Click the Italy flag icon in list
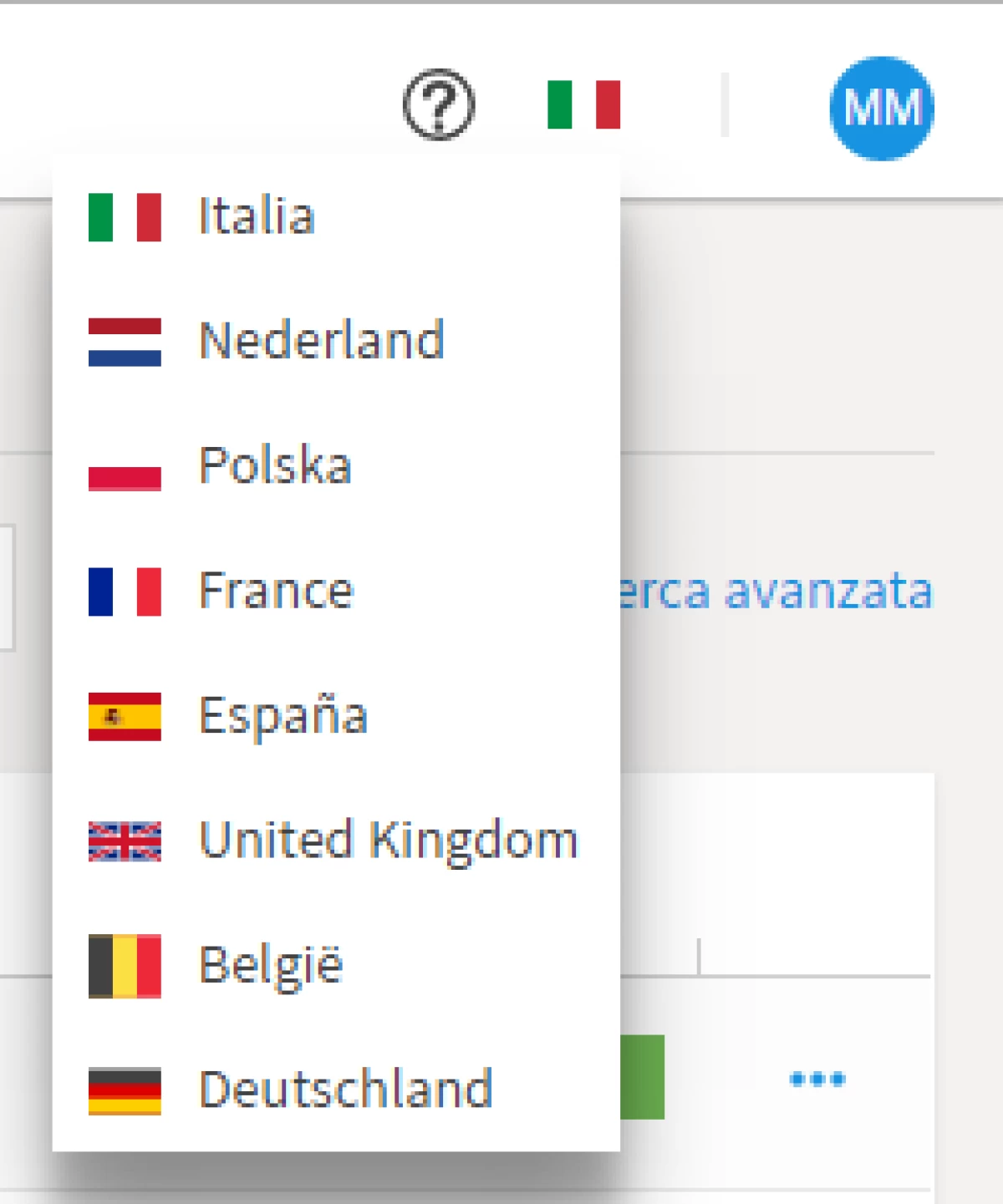 tap(125, 217)
